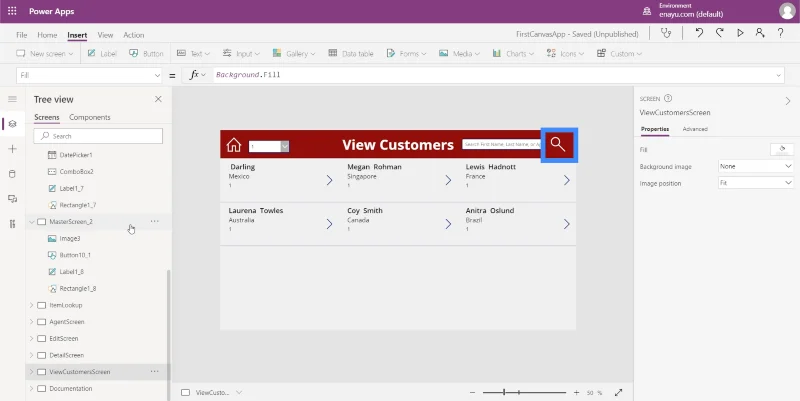Open the Text controls dropdown

click(193, 54)
